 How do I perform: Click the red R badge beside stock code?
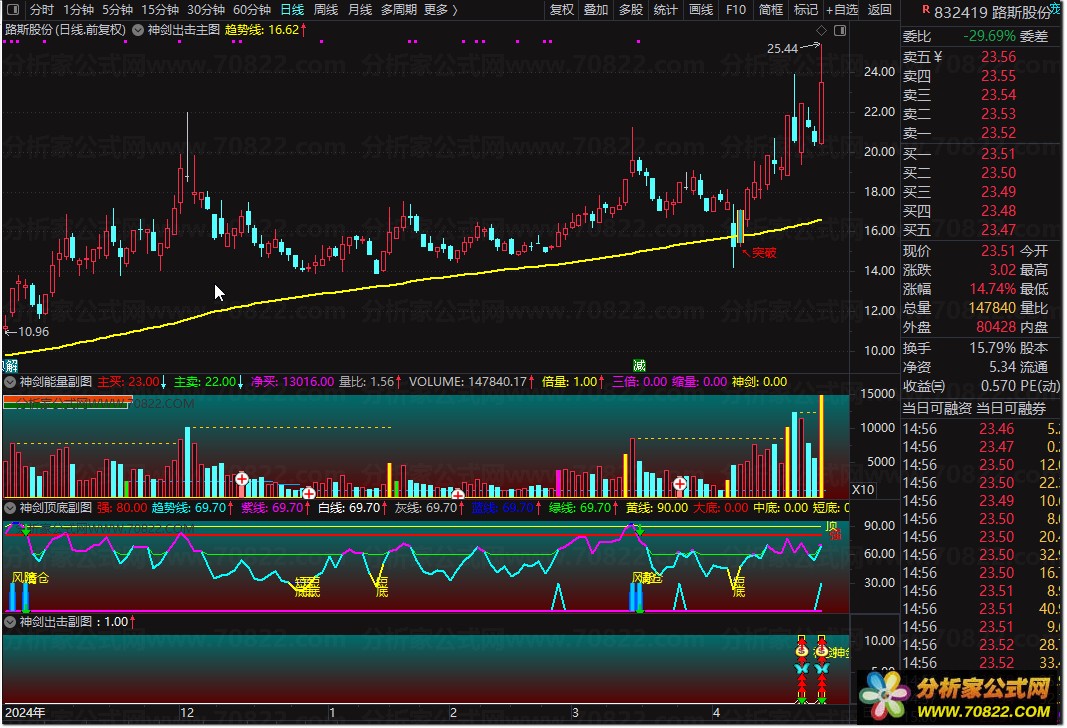click(x=926, y=10)
